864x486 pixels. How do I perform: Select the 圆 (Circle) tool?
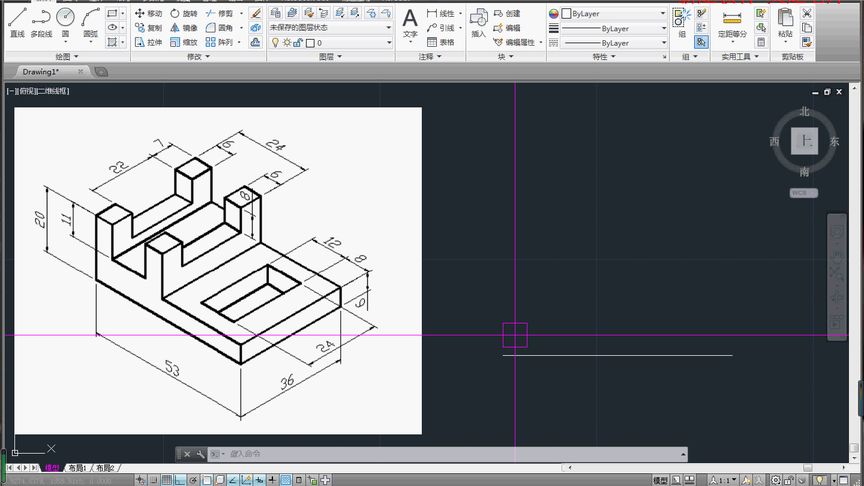point(66,23)
